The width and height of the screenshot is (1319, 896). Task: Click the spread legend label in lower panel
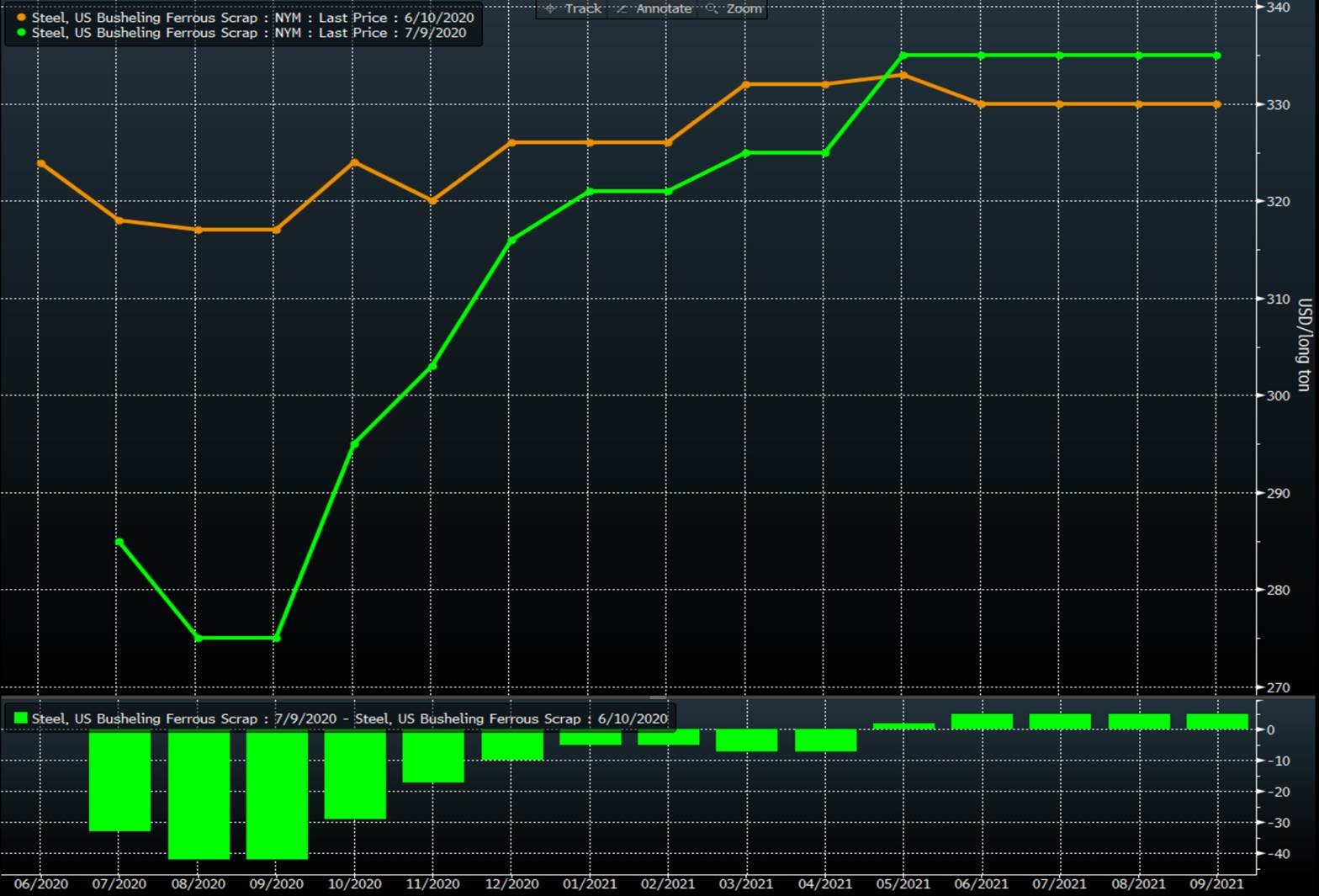tap(349, 718)
